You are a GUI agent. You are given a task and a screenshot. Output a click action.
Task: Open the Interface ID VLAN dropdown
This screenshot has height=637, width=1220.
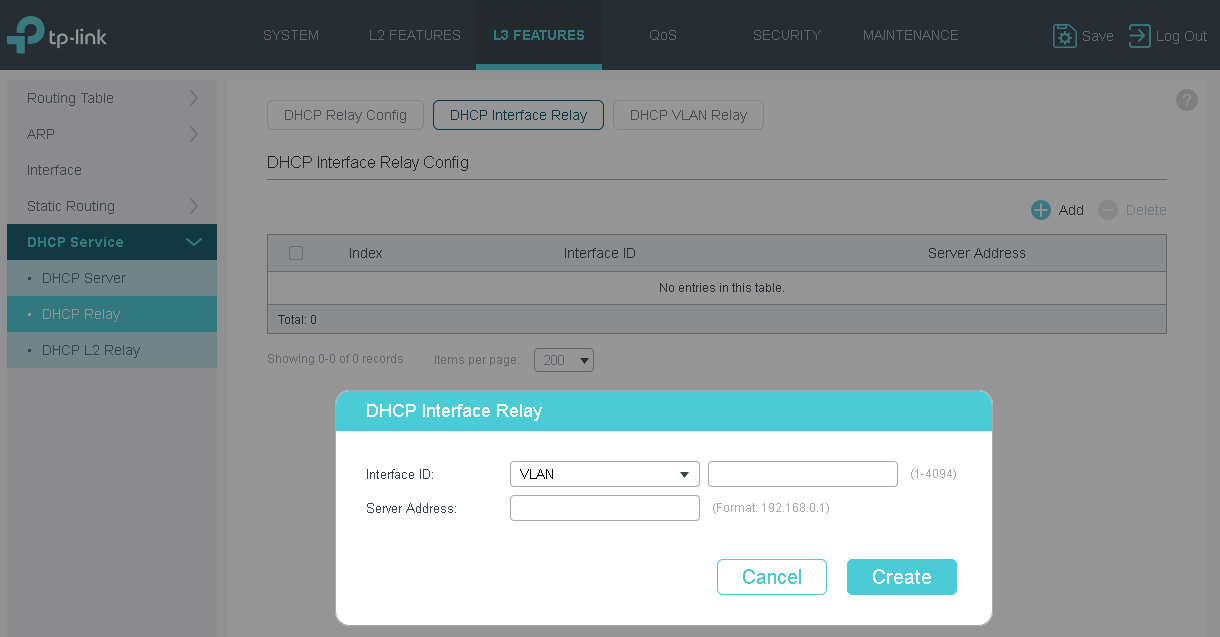point(604,474)
